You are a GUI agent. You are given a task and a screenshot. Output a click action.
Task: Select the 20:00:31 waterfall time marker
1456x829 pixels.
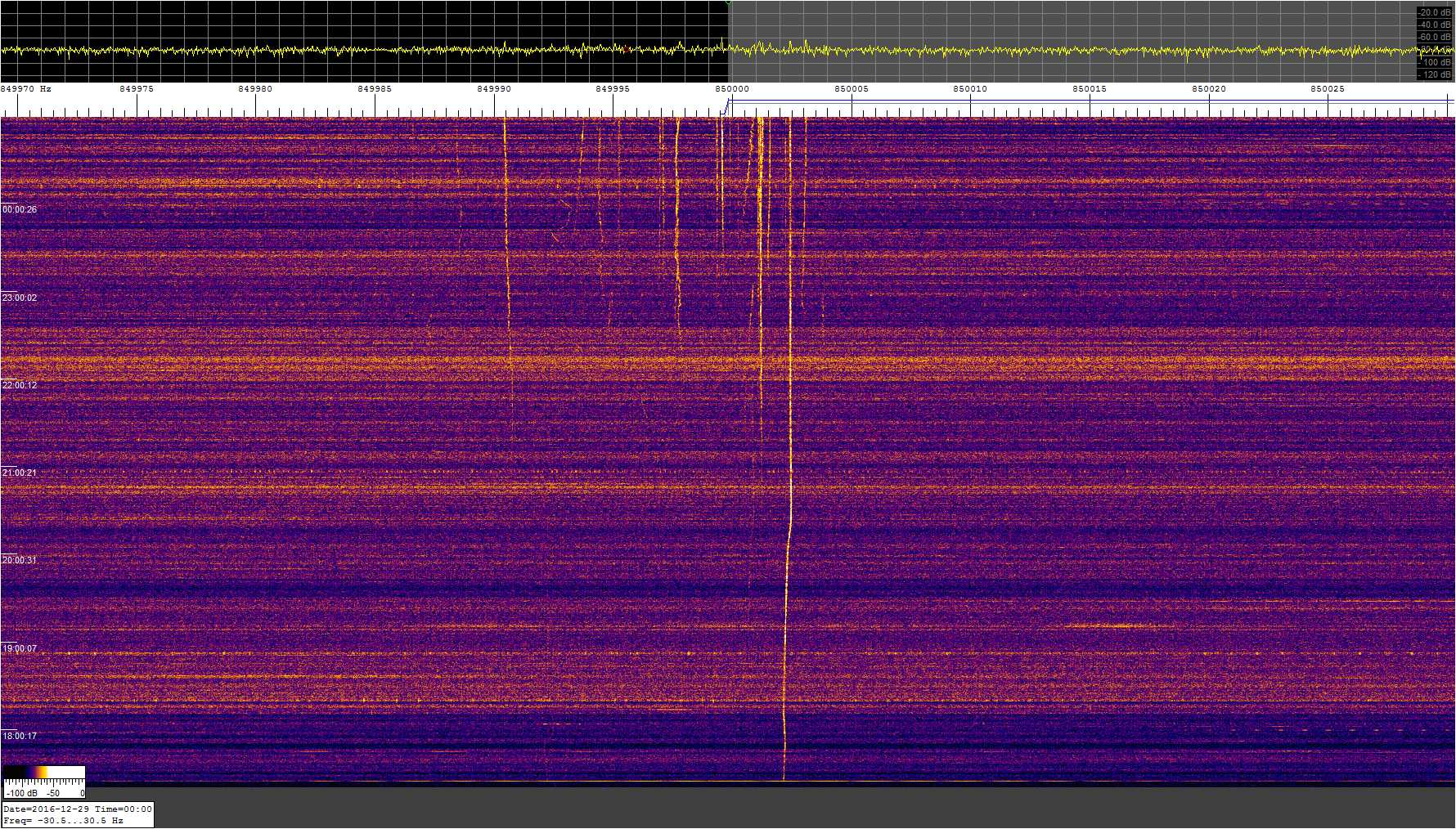[x=20, y=561]
